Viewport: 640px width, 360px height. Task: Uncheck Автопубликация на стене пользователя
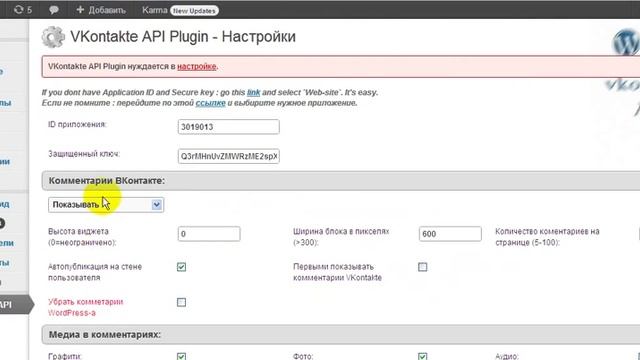point(182,267)
